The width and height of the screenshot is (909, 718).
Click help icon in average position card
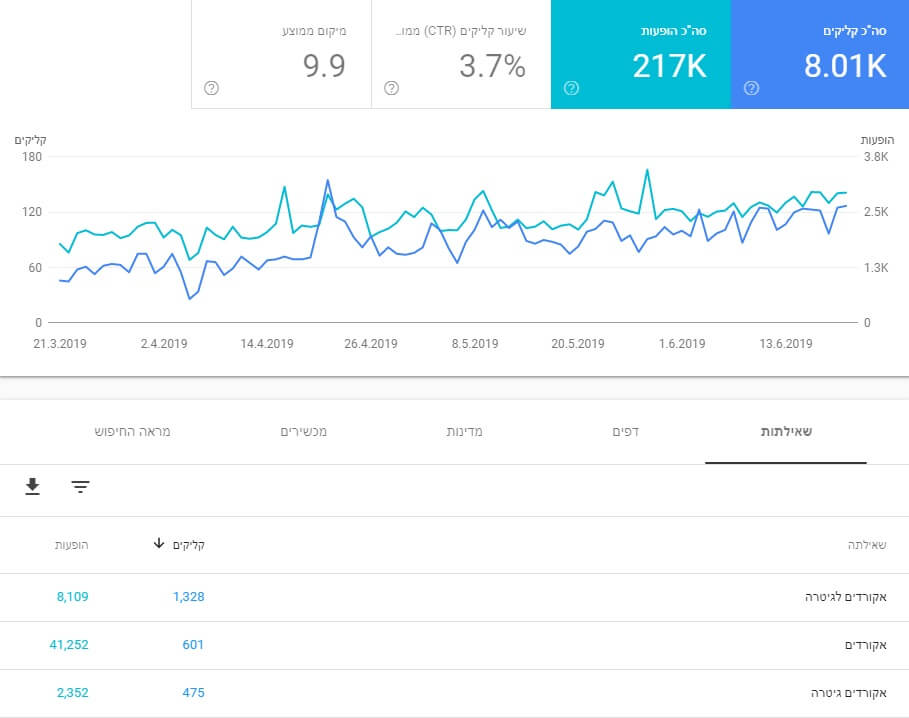pos(212,88)
